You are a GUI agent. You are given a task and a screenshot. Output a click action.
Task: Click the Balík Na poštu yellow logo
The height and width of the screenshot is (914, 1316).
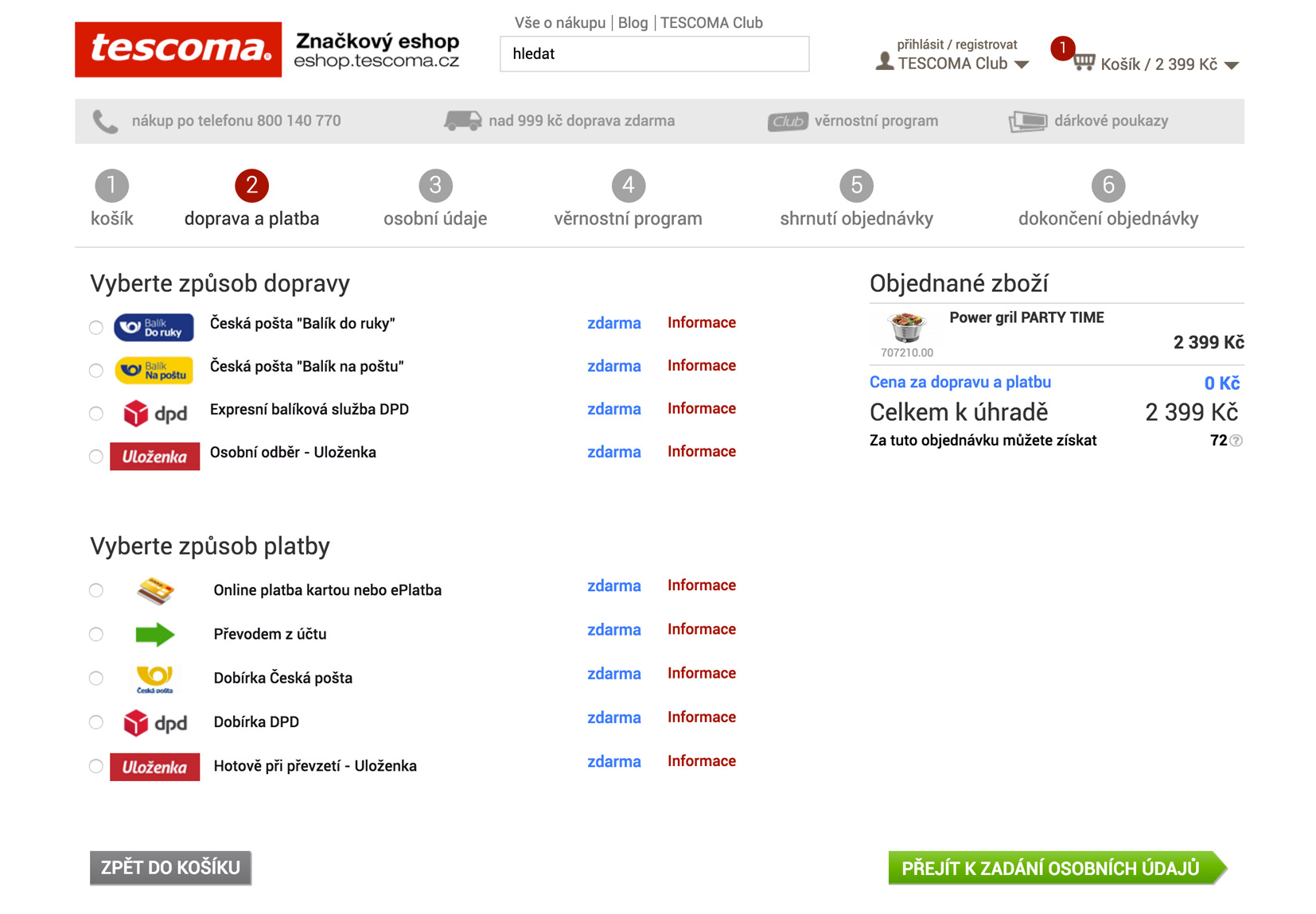pyautogui.click(x=154, y=371)
